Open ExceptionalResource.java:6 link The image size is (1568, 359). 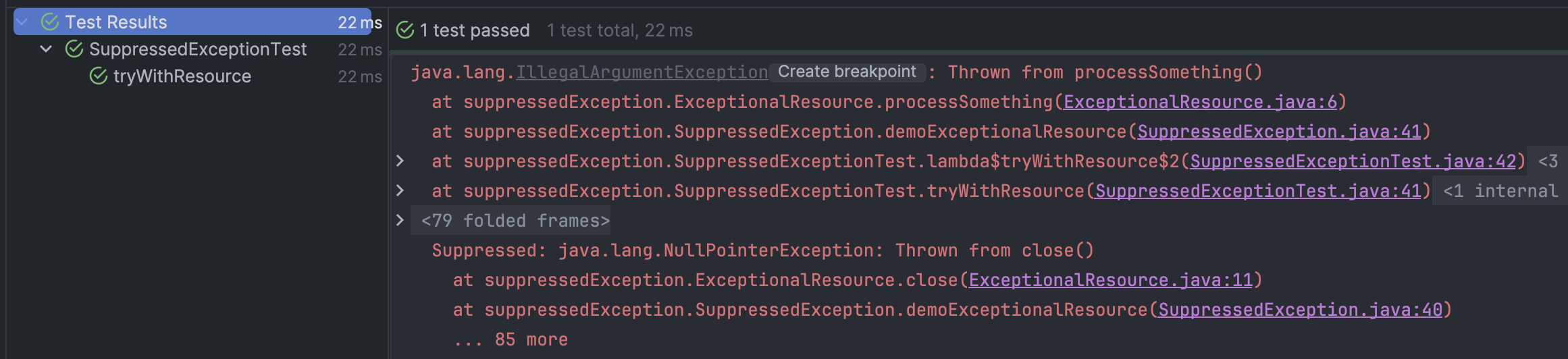(1200, 102)
